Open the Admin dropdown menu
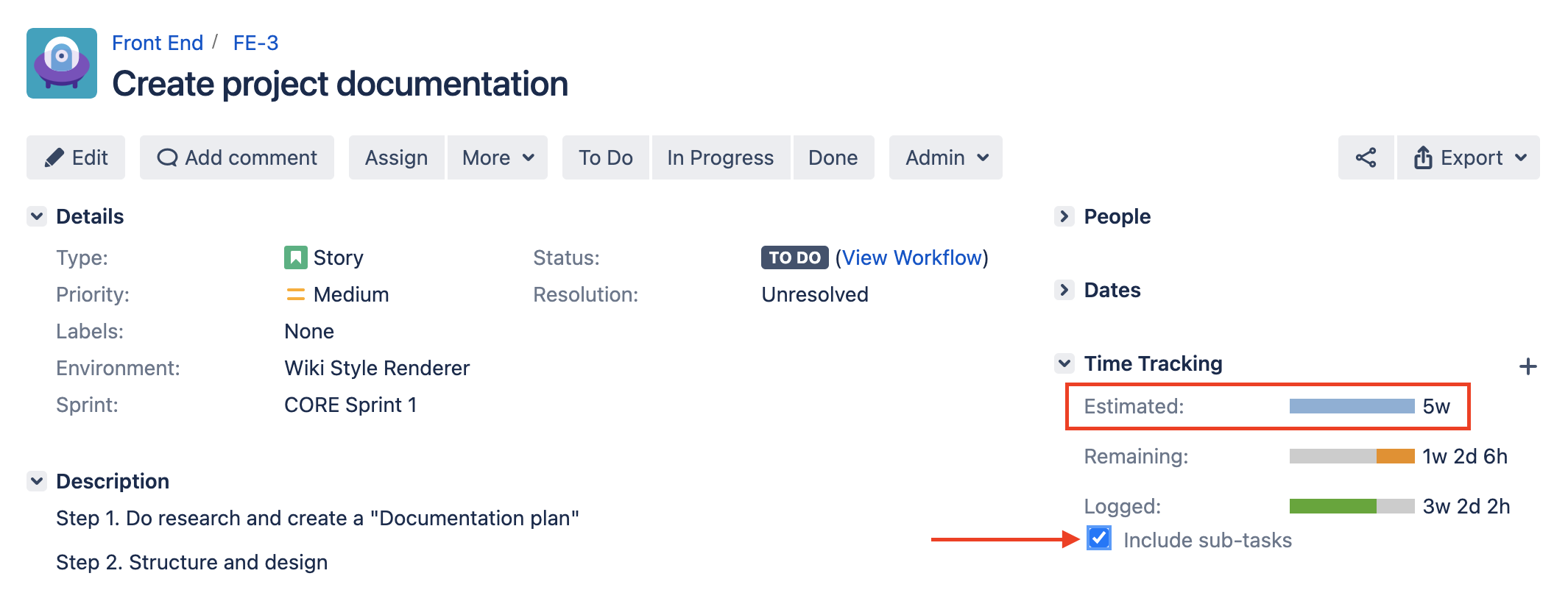 (946, 157)
